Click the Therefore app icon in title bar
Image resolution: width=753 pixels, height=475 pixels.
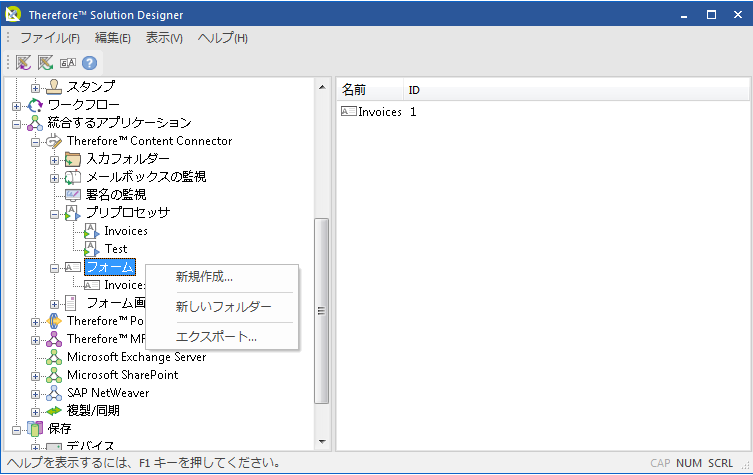click(13, 14)
